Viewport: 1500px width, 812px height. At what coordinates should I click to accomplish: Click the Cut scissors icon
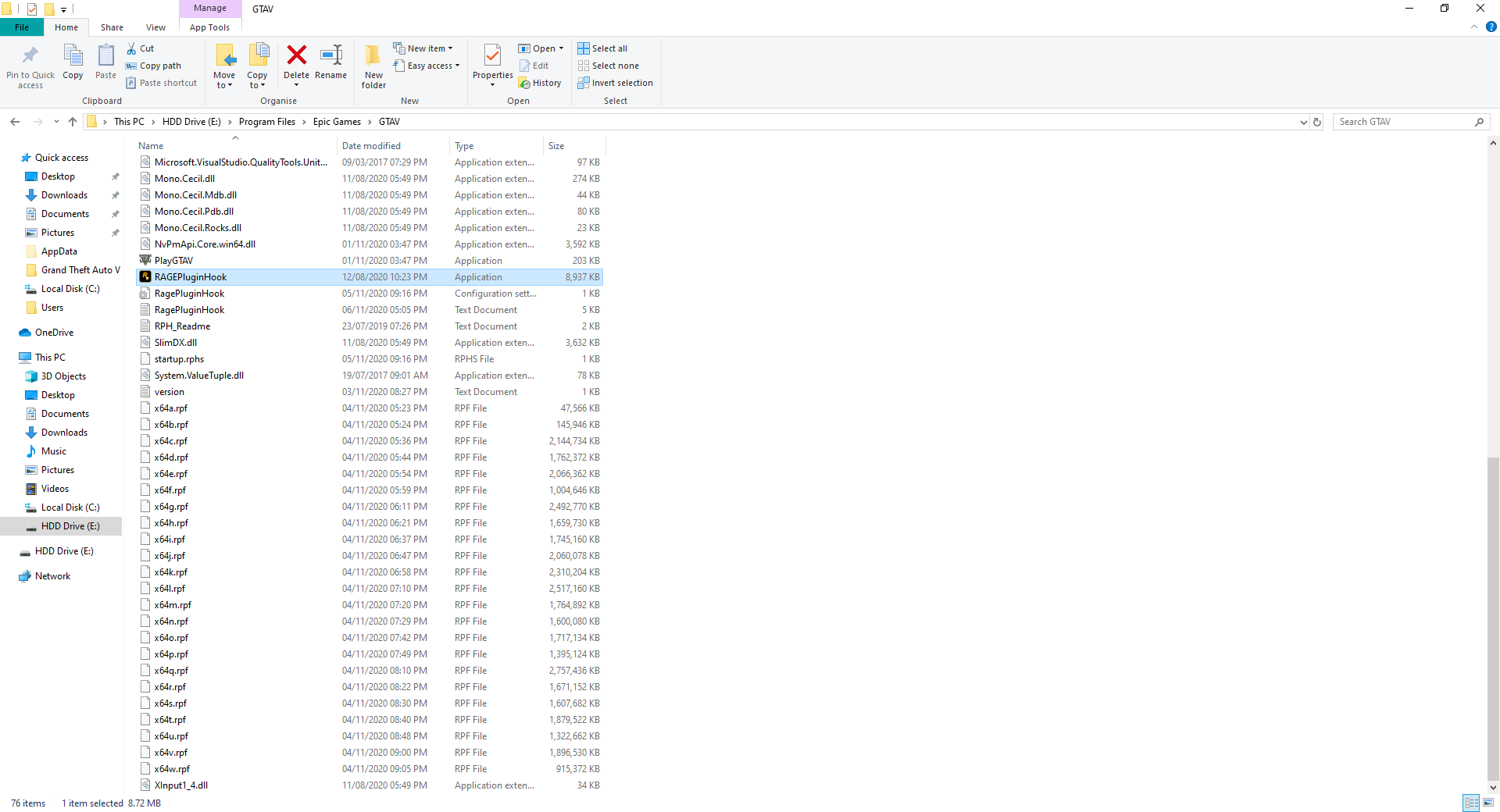tap(131, 48)
